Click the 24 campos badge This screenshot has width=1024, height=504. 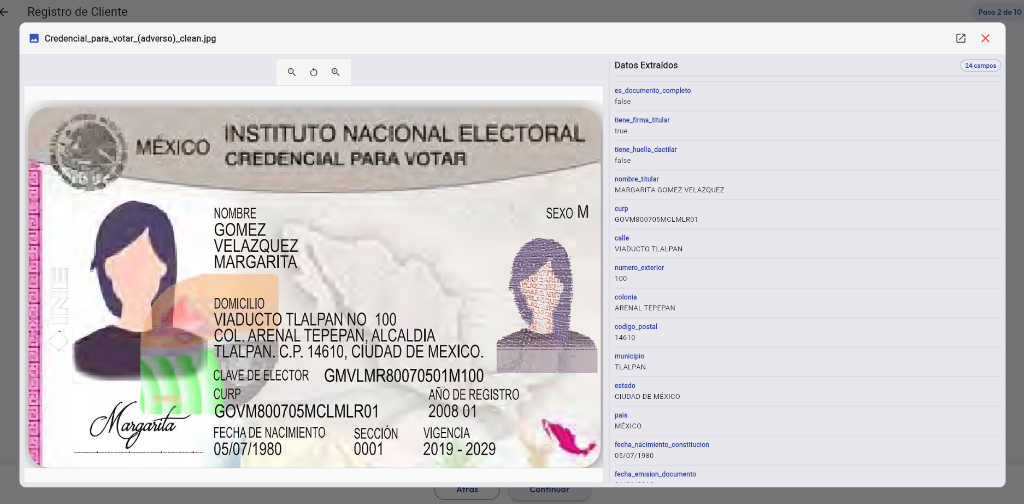point(980,66)
